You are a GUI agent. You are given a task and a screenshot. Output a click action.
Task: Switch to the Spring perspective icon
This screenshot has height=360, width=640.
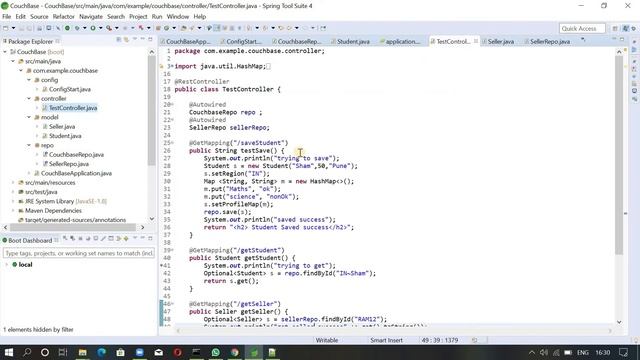(634, 28)
